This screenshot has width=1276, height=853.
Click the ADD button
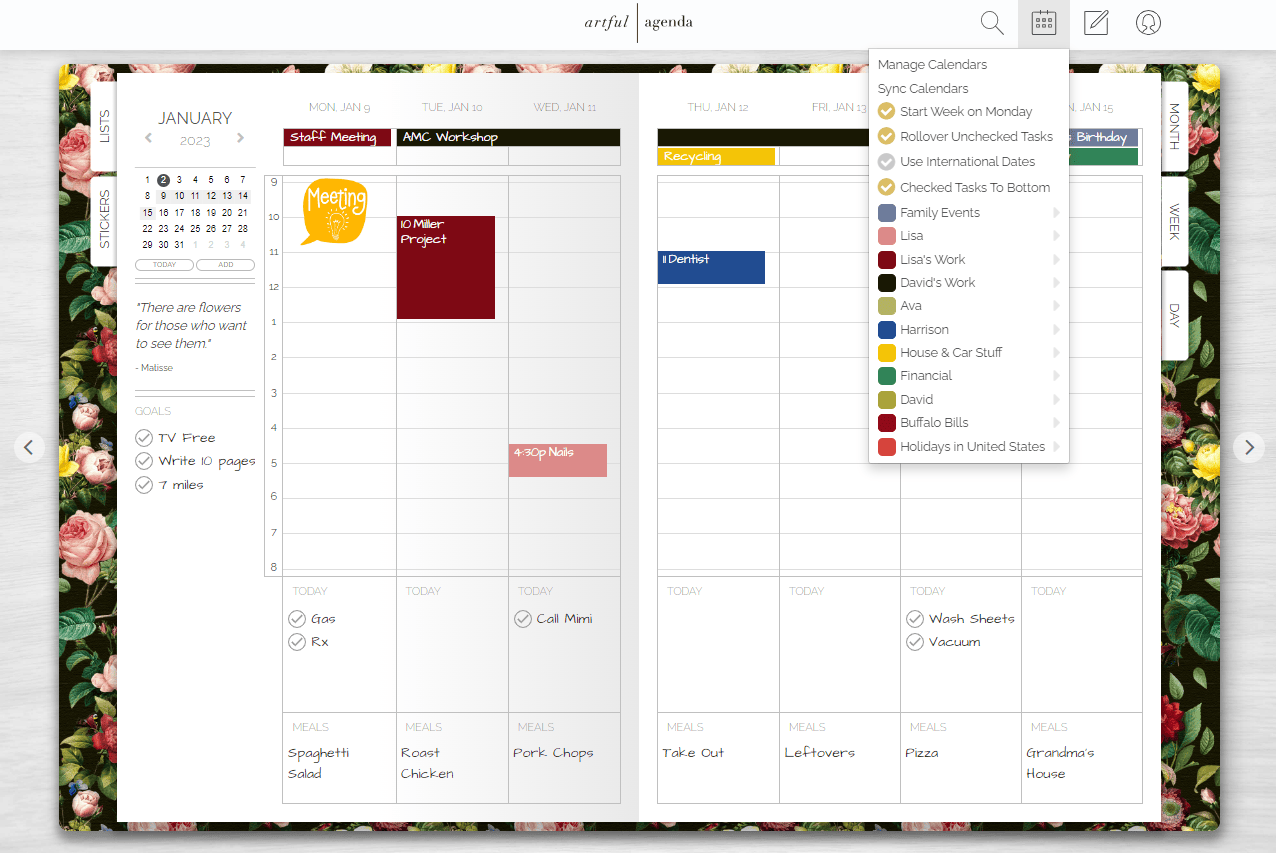pos(225,264)
